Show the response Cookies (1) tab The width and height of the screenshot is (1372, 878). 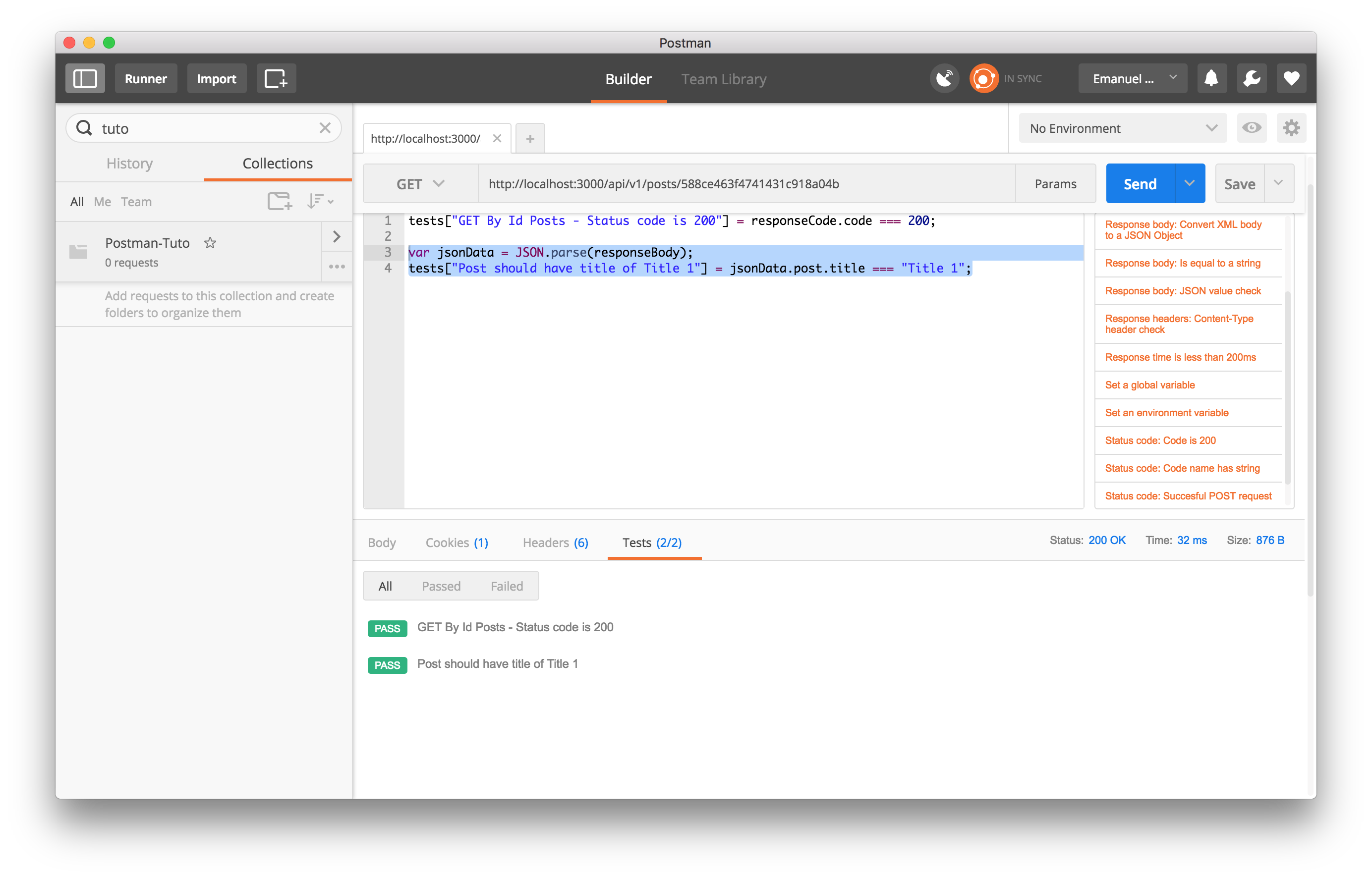click(x=457, y=542)
